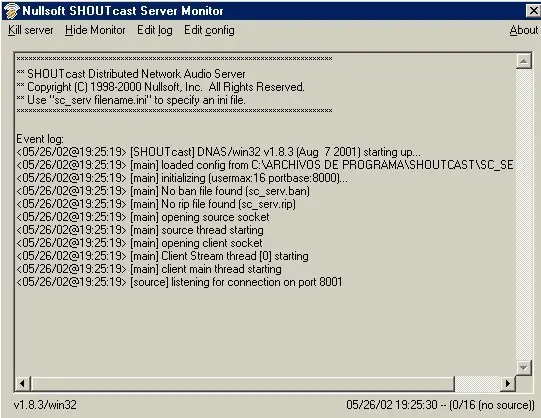Click the vertical scrollbar track
Viewport: 541px width, 418px height.
[x=523, y=214]
